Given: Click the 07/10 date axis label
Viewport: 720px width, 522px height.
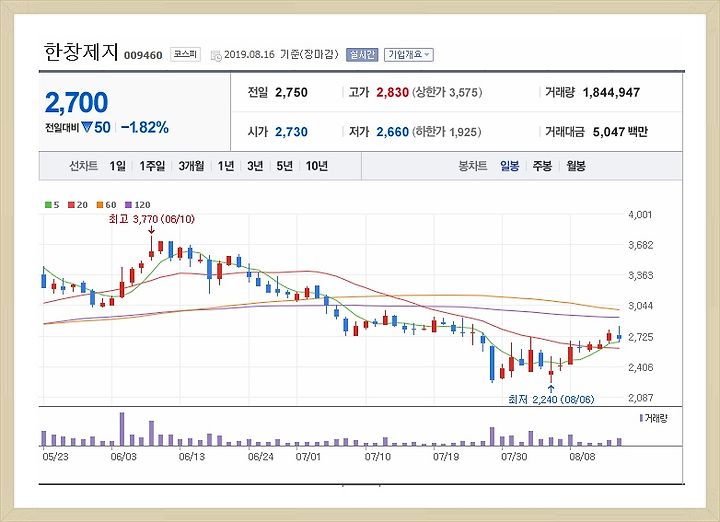Looking at the screenshot, I should click(377, 457).
